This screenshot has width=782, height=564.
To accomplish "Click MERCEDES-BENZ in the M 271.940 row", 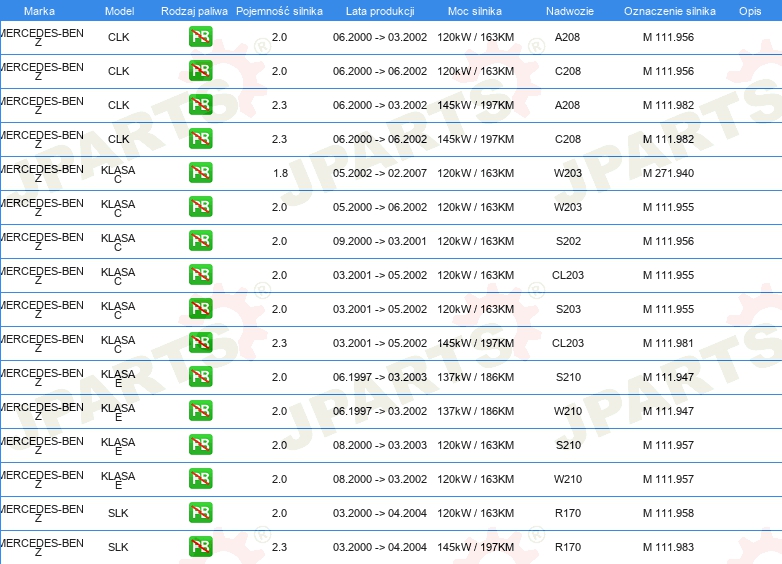I will pos(42,173).
